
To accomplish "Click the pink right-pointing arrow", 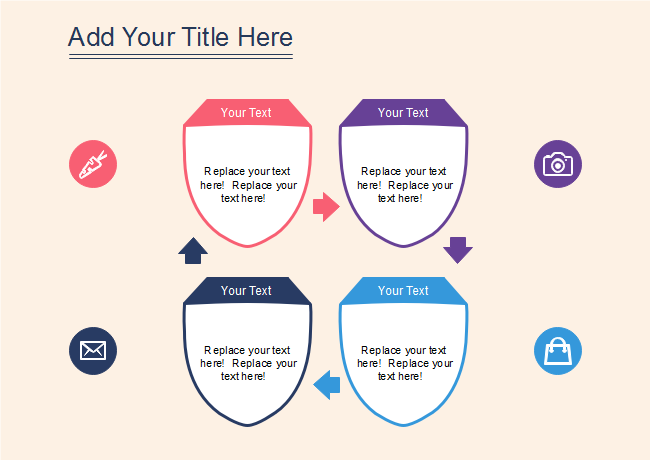I will pyautogui.click(x=326, y=207).
